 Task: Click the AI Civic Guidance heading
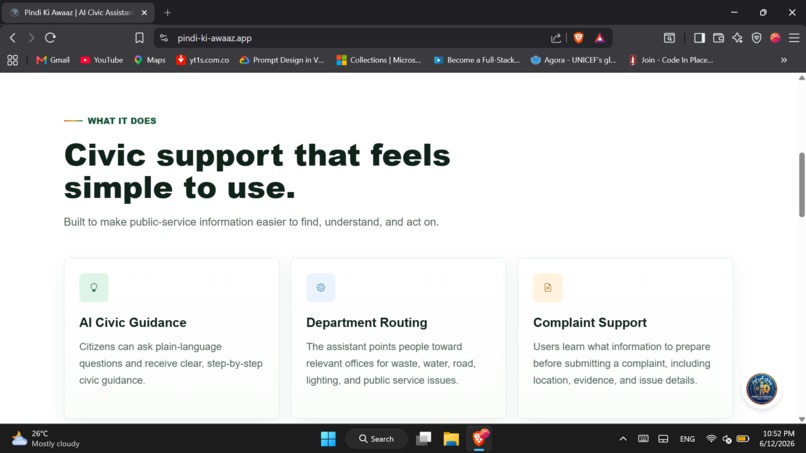click(133, 322)
